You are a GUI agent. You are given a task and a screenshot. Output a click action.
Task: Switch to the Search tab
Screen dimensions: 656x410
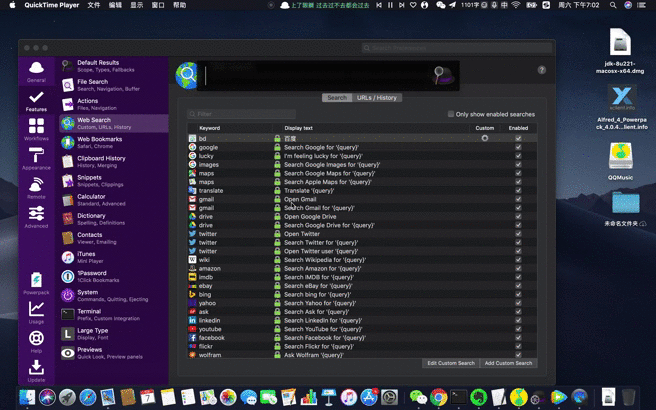337,97
